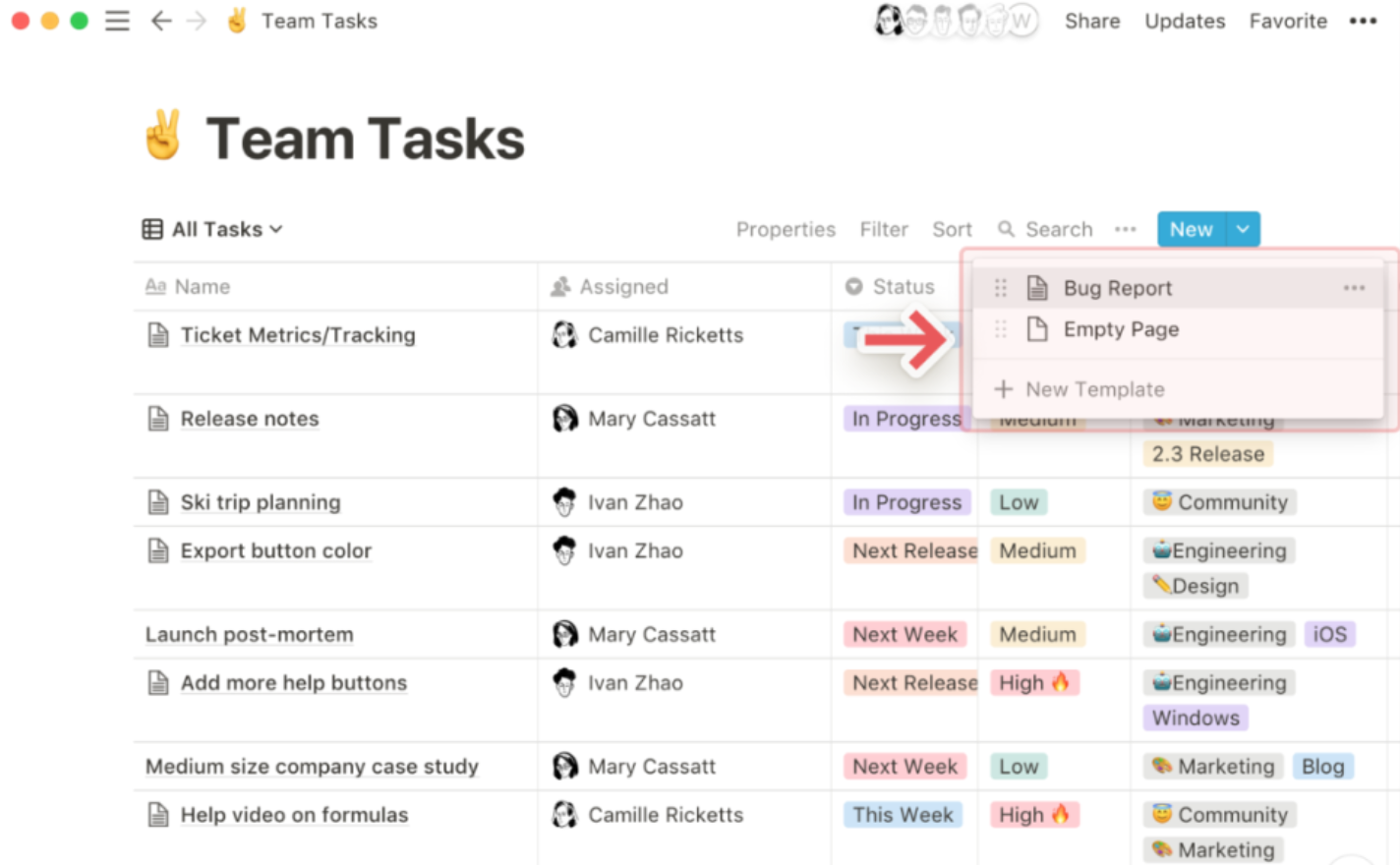Click the forward navigation arrow

[197, 21]
